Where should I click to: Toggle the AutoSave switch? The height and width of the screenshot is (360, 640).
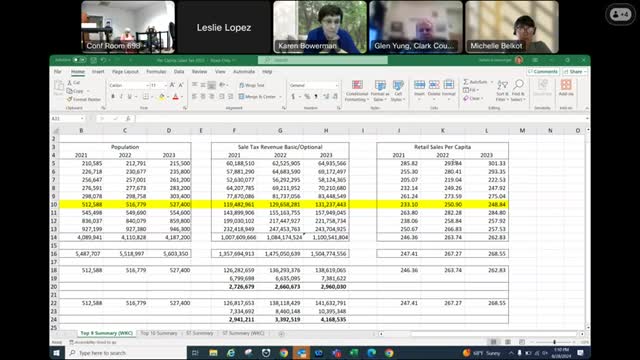point(79,60)
